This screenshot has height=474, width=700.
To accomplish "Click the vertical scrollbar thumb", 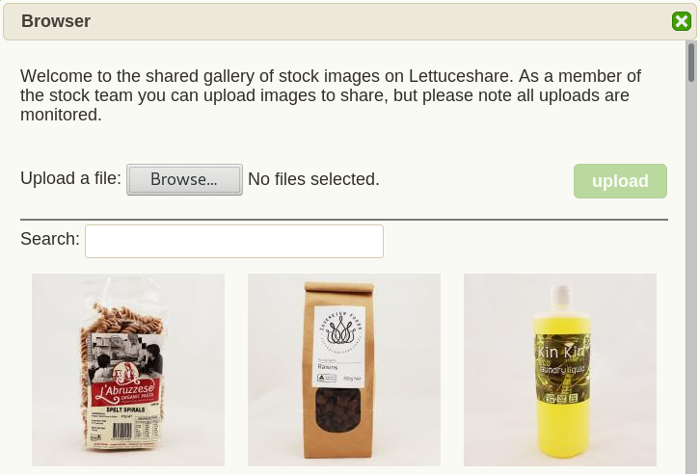I will [x=691, y=62].
